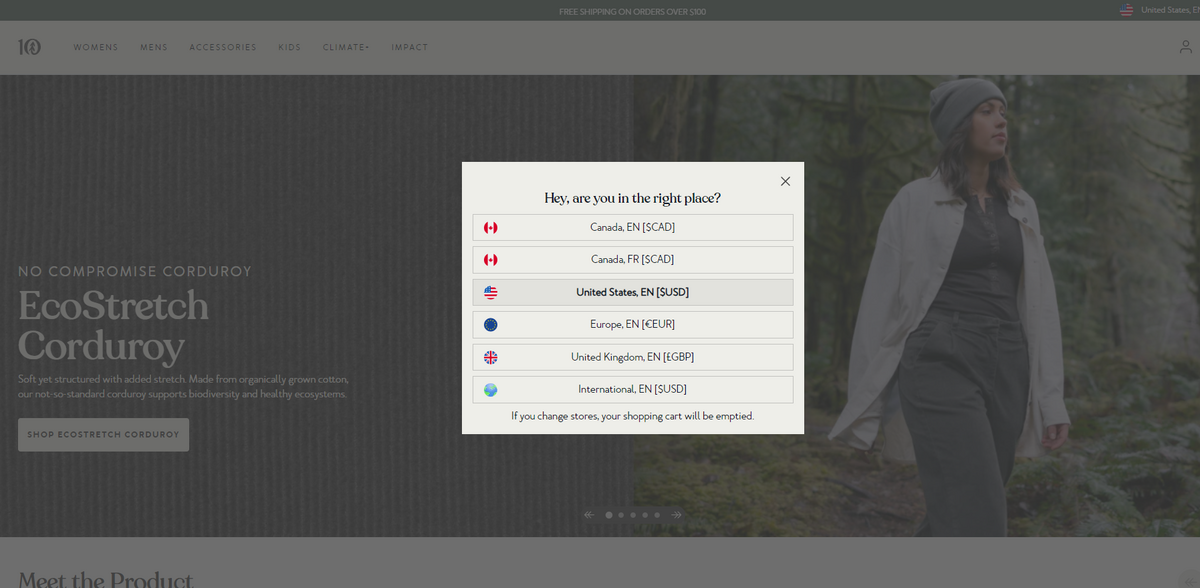
Task: Click SHOP ECOSTRETCH CORDUROY button
Action: [x=103, y=434]
